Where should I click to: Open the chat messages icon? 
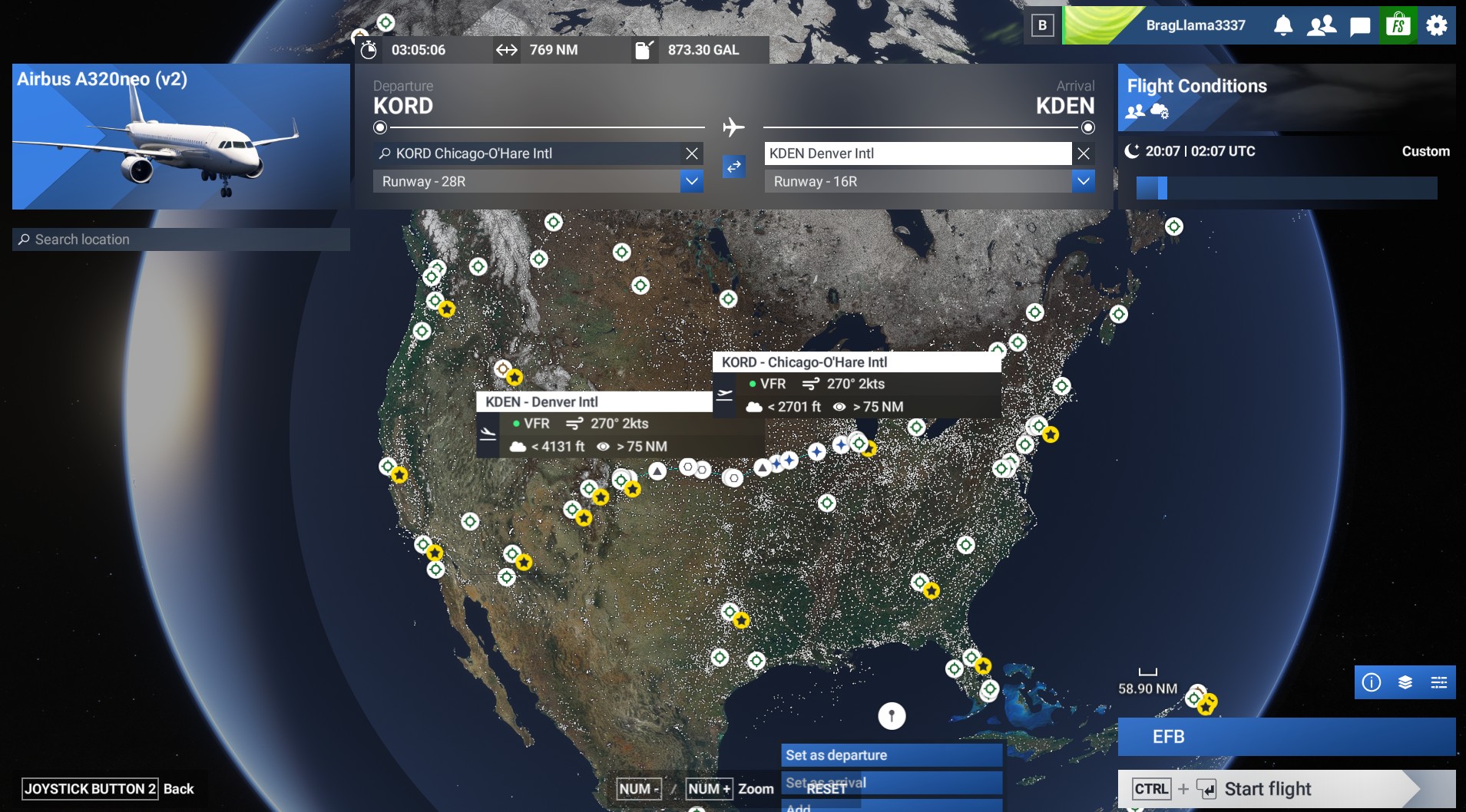click(x=1360, y=26)
